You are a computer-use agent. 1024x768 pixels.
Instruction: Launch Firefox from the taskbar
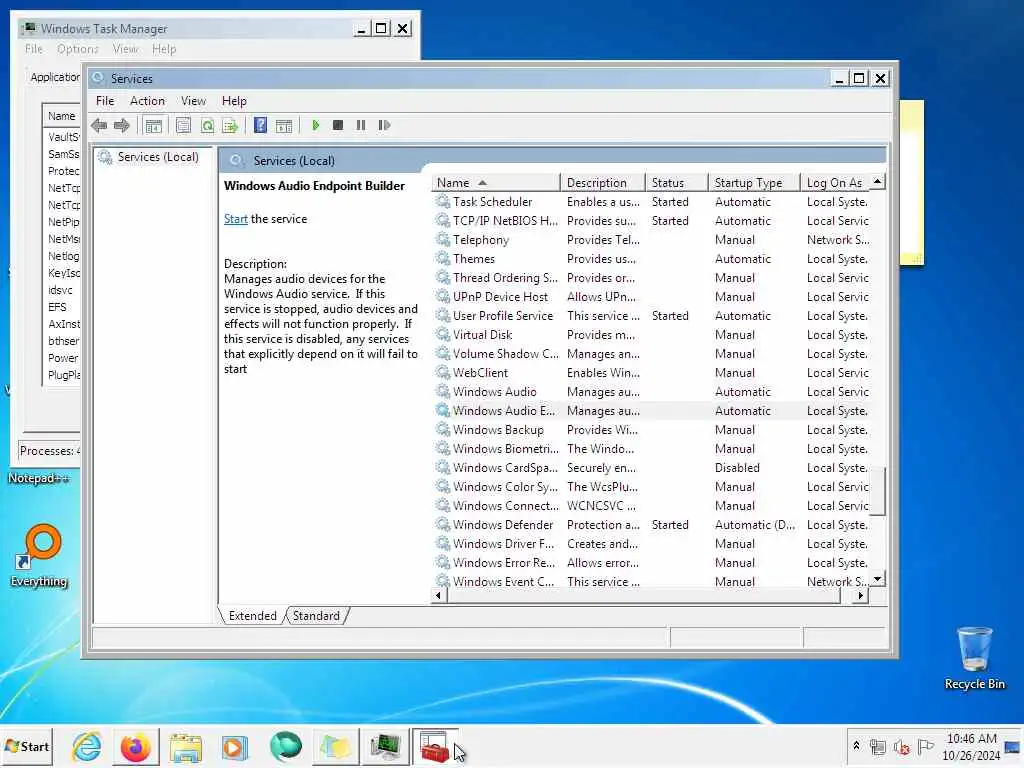tap(136, 747)
